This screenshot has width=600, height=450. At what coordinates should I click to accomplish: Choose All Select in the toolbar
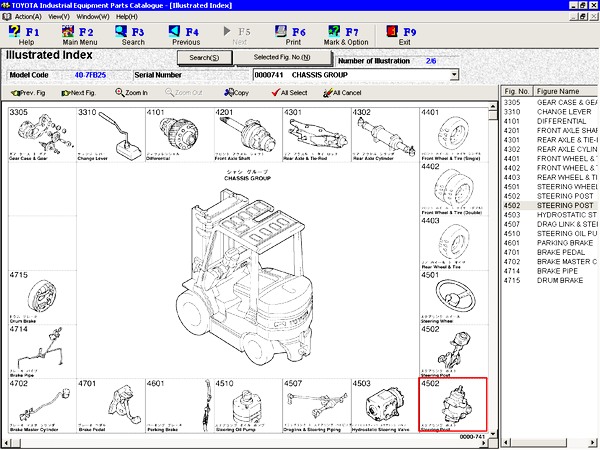click(289, 93)
